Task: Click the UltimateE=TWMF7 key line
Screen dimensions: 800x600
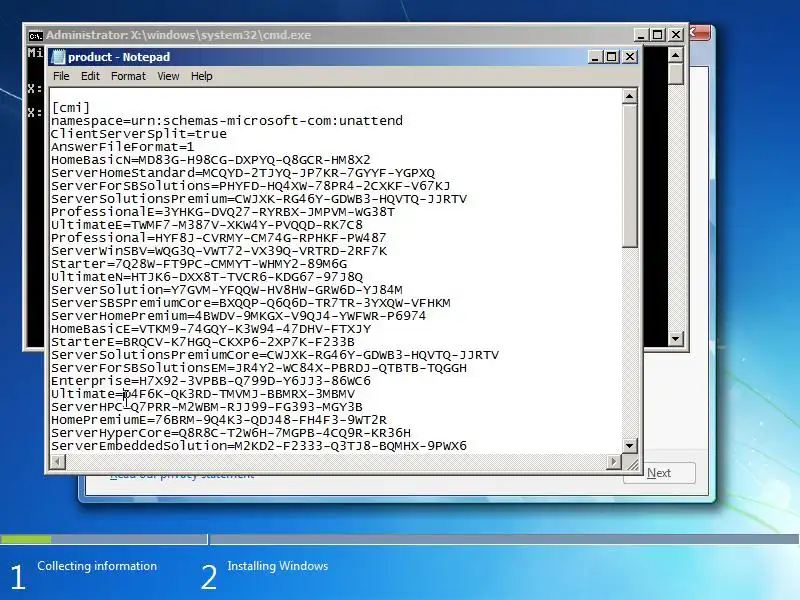Action: (207, 225)
